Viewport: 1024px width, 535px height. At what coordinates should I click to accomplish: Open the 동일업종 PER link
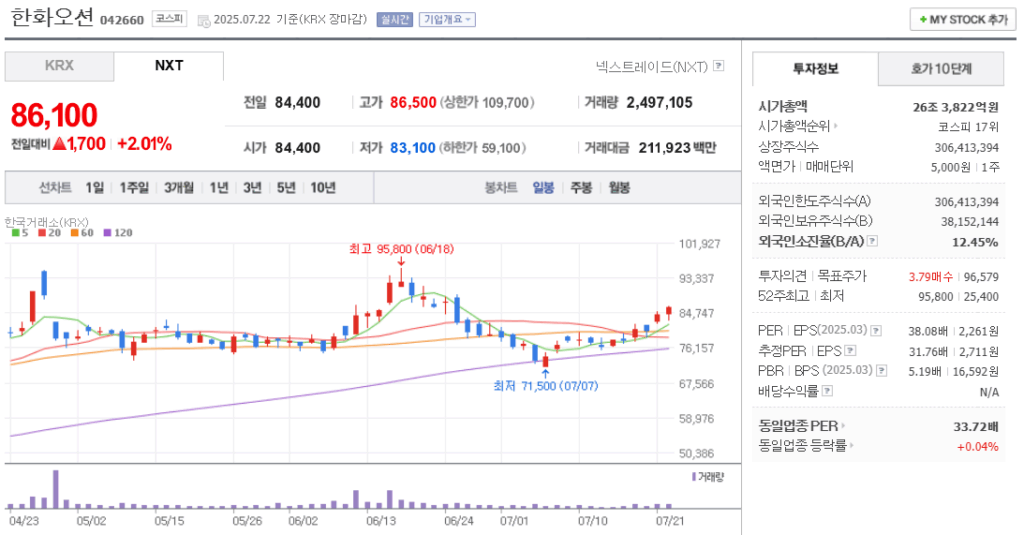(801, 426)
